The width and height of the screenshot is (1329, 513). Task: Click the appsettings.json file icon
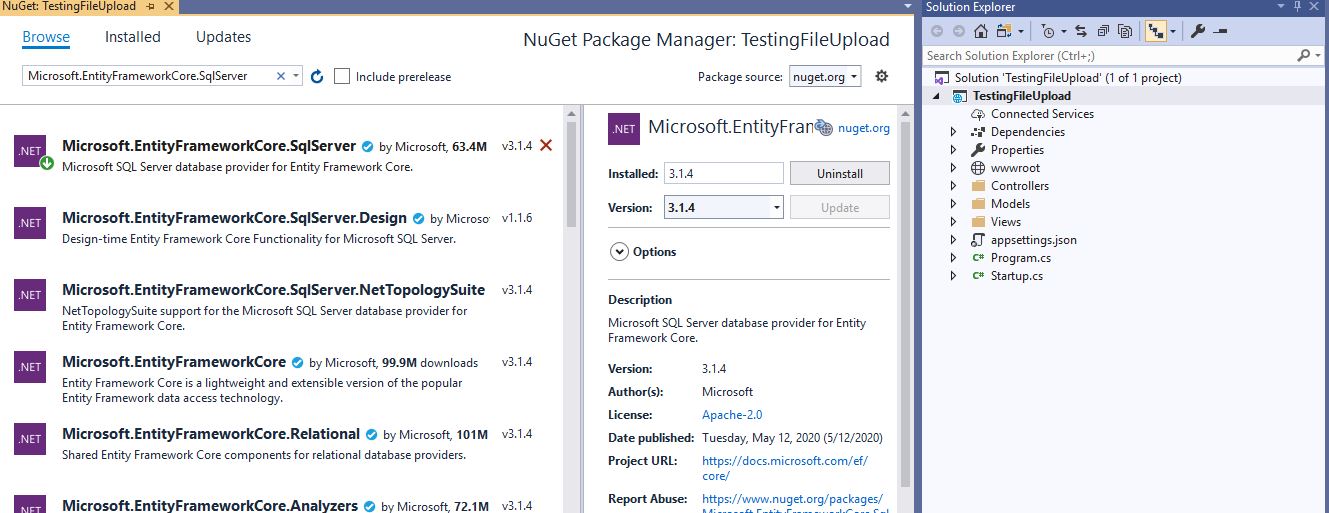[x=979, y=240]
